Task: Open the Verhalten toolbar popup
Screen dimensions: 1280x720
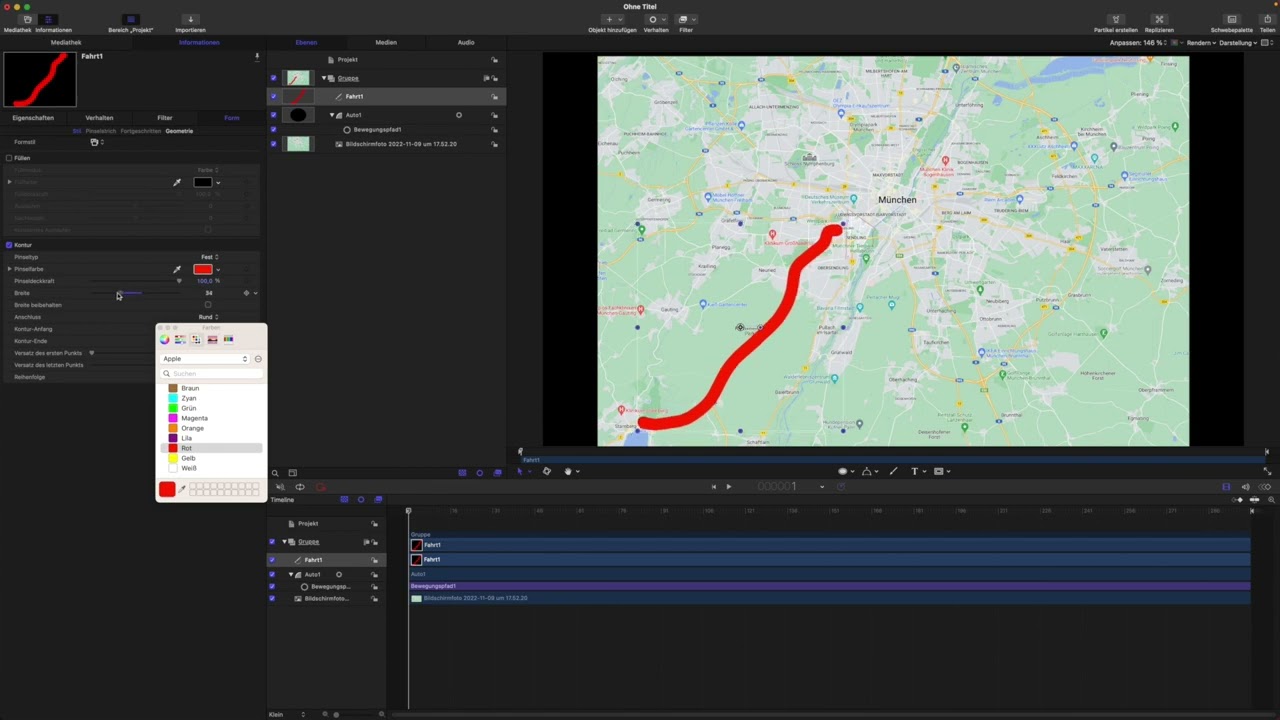Action: (x=656, y=19)
